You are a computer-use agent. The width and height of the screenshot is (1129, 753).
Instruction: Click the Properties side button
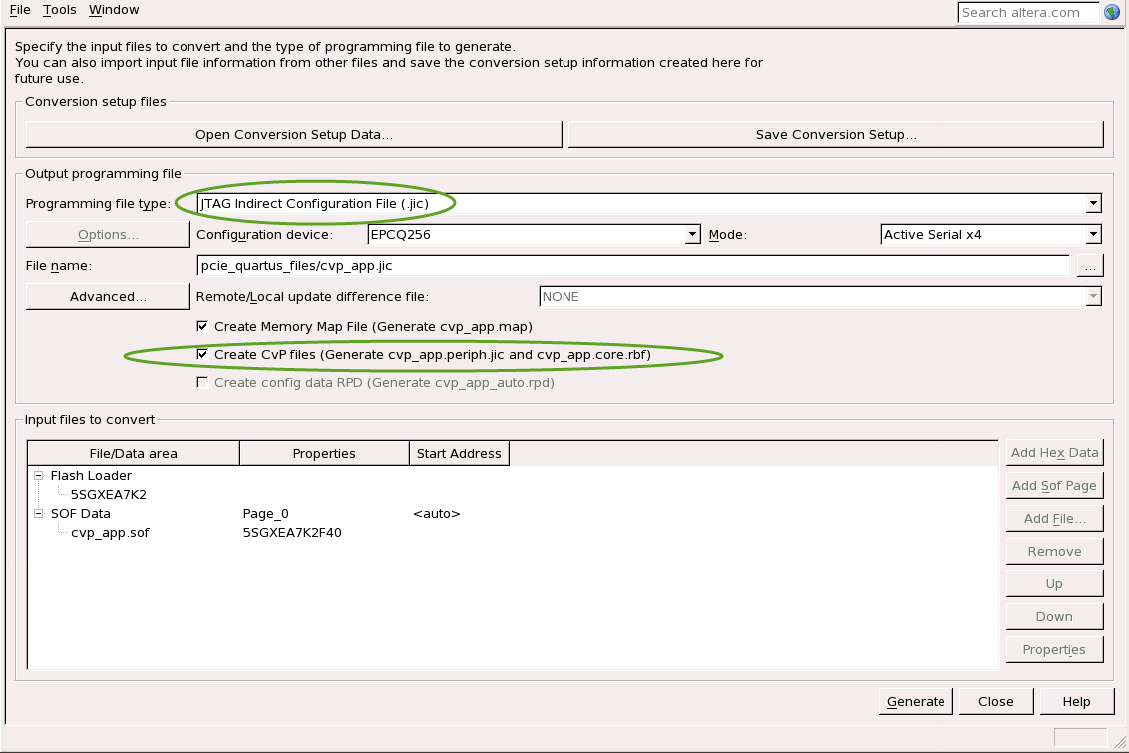[1054, 650]
